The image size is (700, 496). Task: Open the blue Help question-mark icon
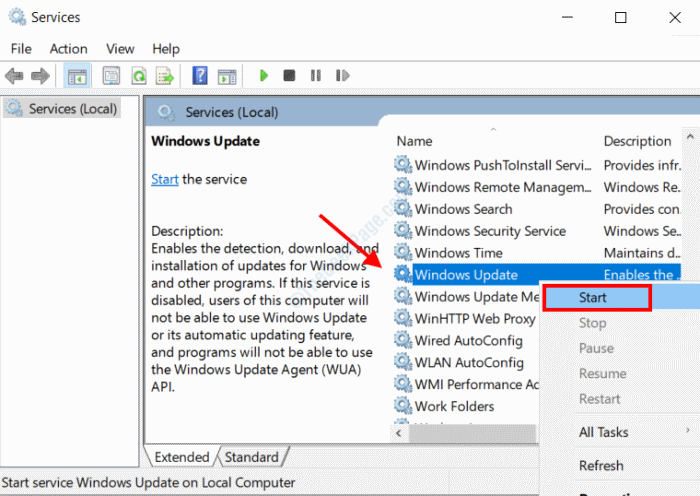[200, 75]
